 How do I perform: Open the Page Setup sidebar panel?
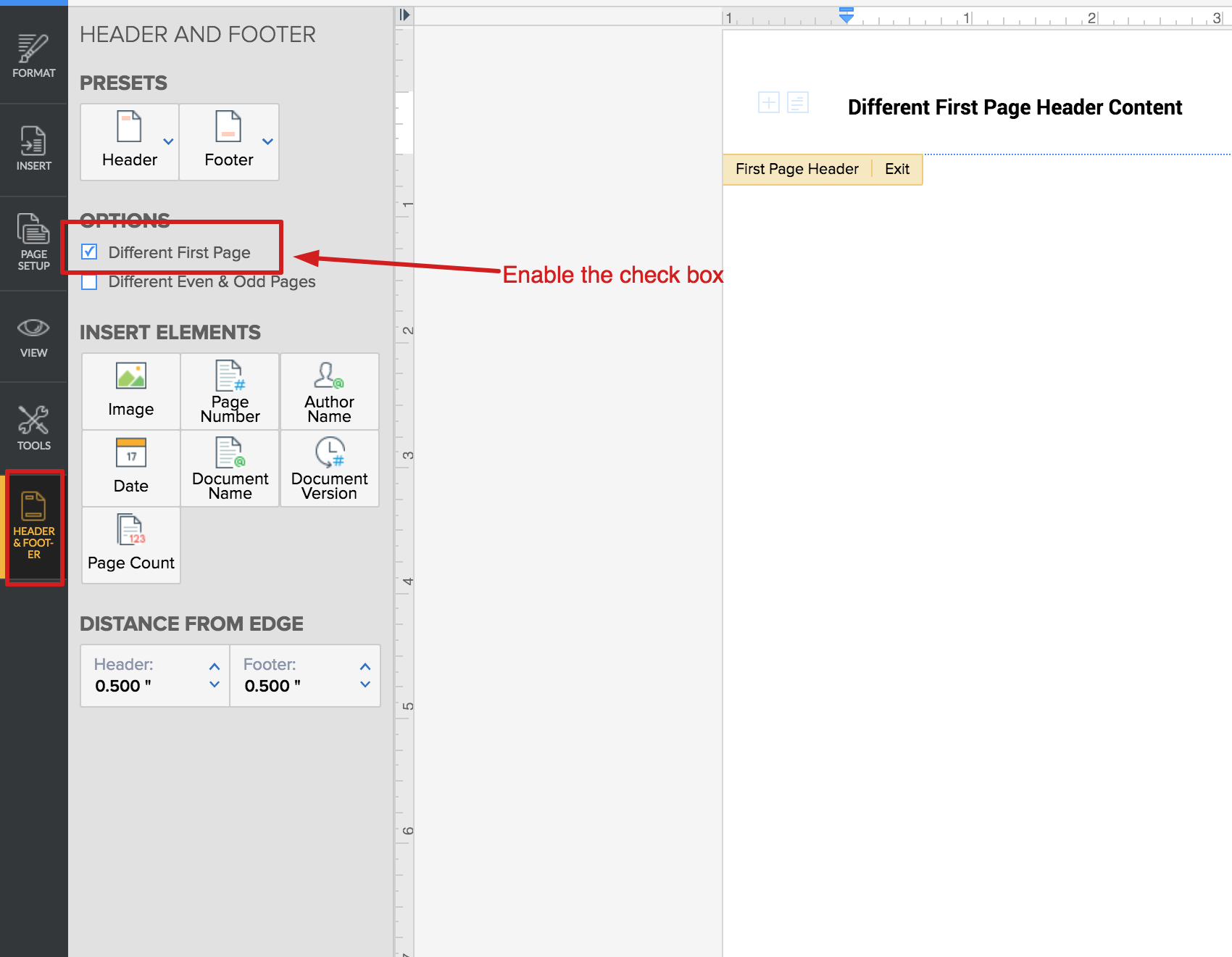(33, 242)
